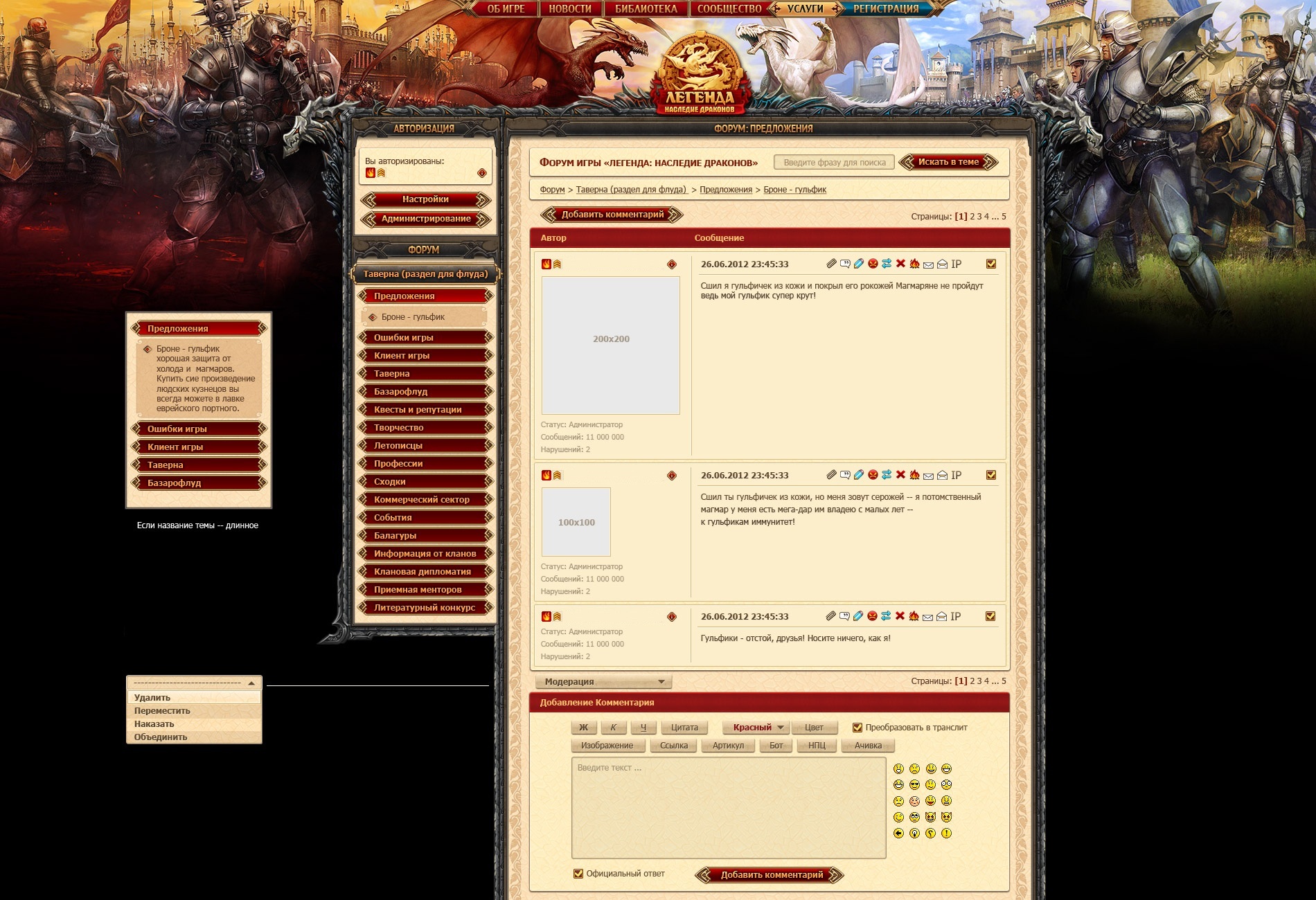The image size is (1316, 900).
Task: Expand the 'Красный' color dropdown
Action: click(758, 728)
